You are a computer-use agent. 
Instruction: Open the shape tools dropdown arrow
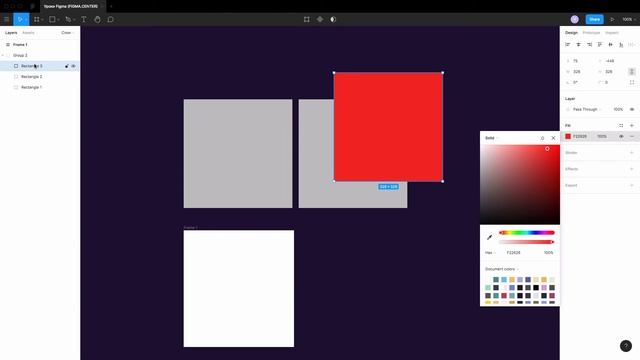(x=58, y=20)
